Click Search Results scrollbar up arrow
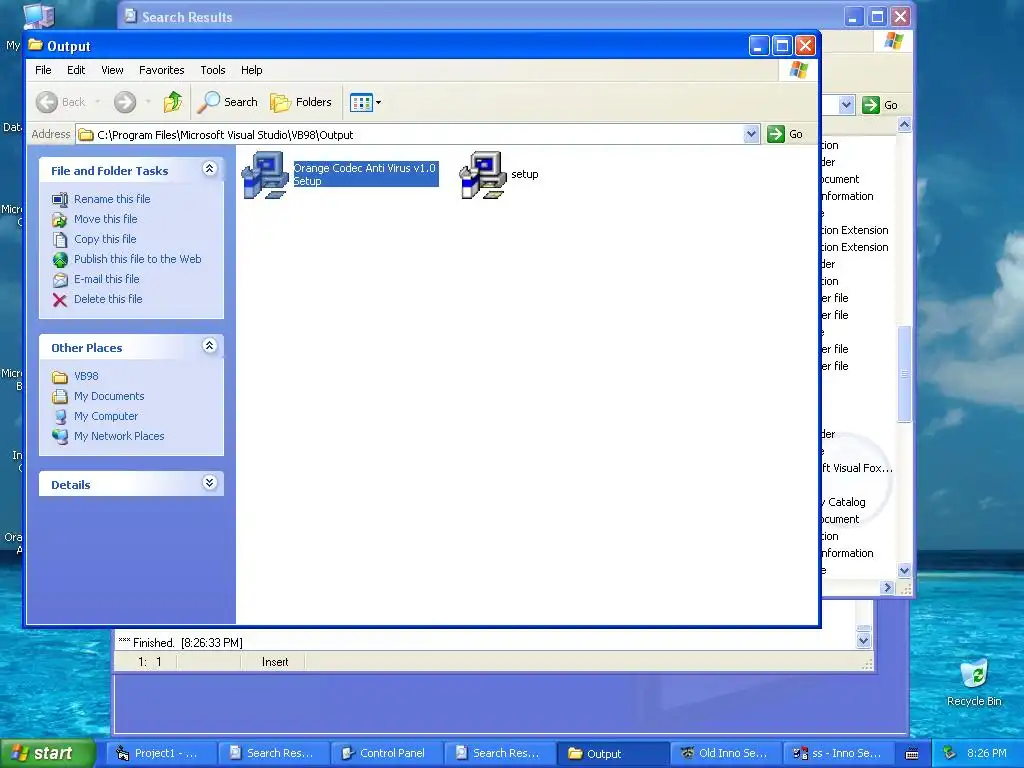1024x768 pixels. [904, 125]
